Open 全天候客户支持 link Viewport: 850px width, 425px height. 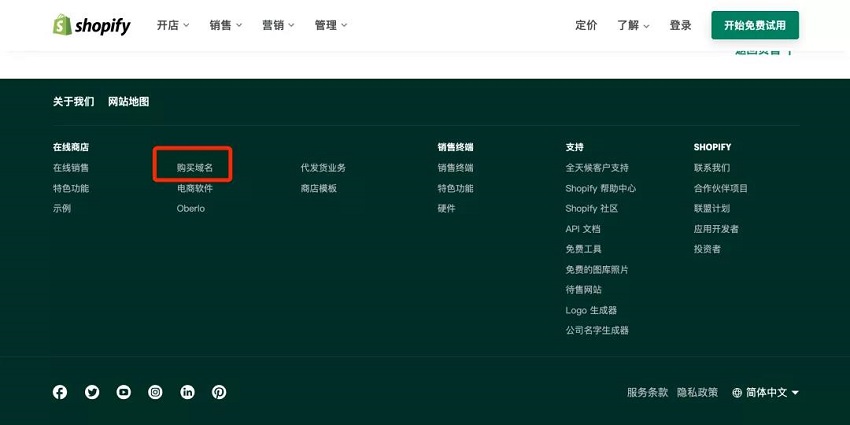pos(597,168)
